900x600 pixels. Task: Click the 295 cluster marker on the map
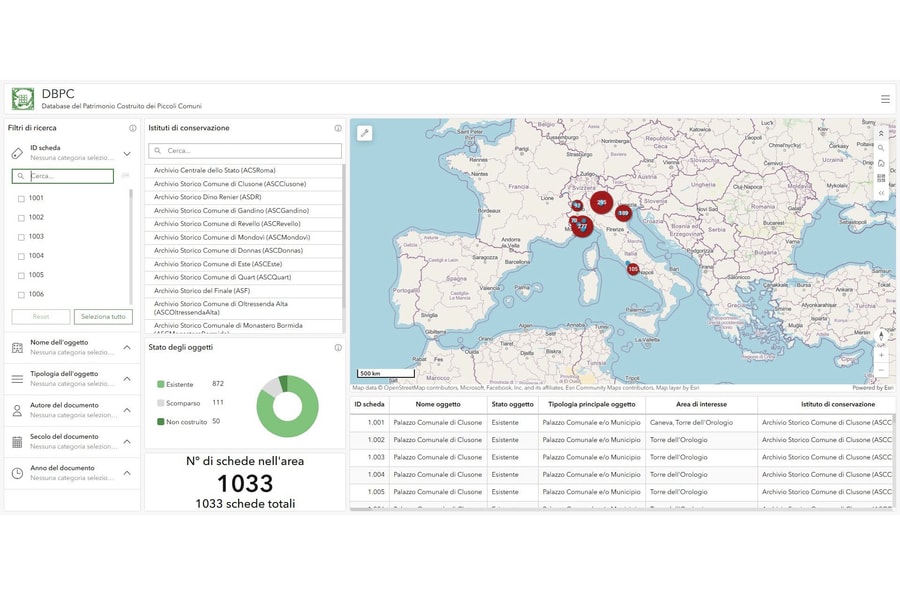(602, 202)
